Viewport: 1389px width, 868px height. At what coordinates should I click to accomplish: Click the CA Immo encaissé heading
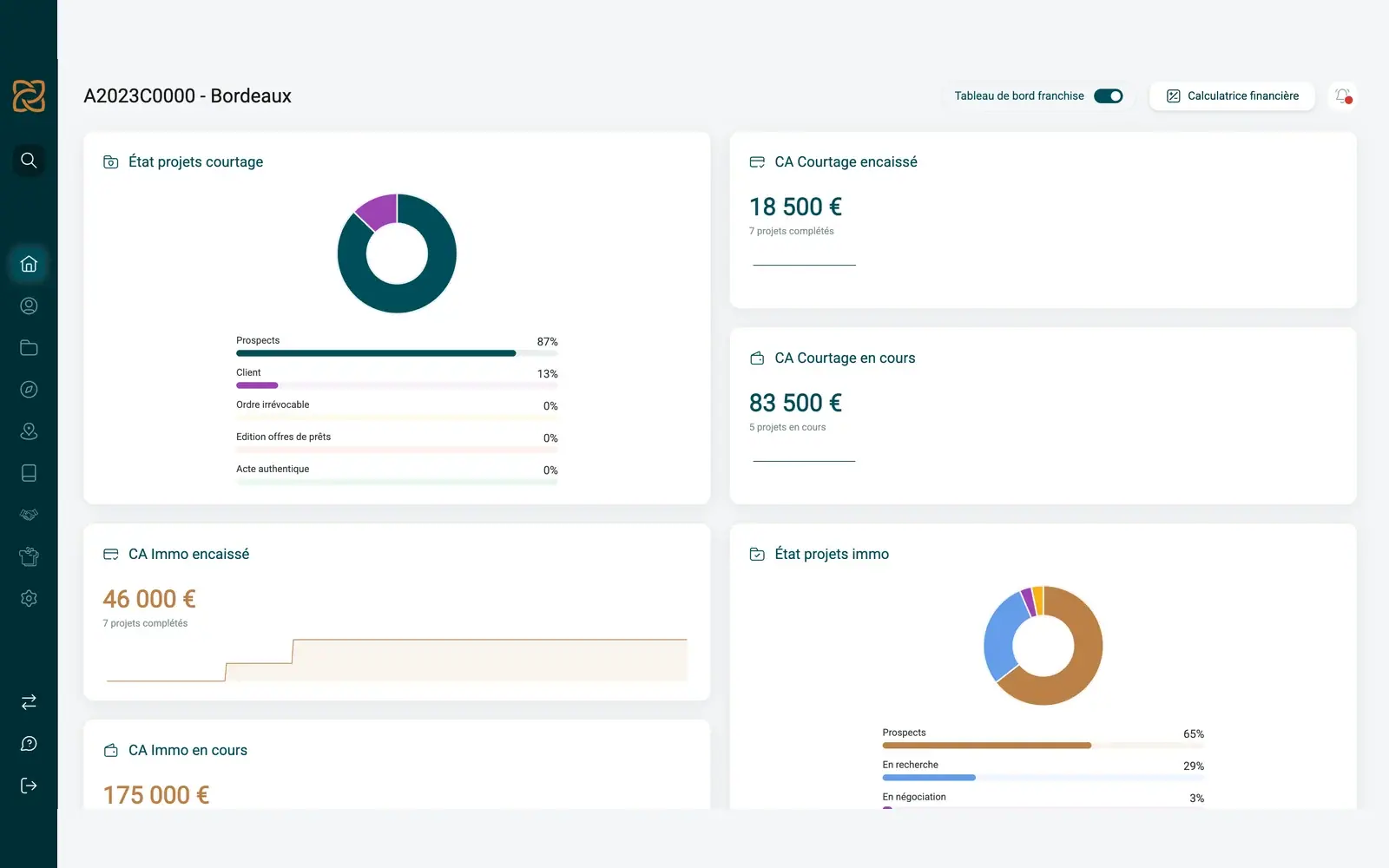point(188,554)
